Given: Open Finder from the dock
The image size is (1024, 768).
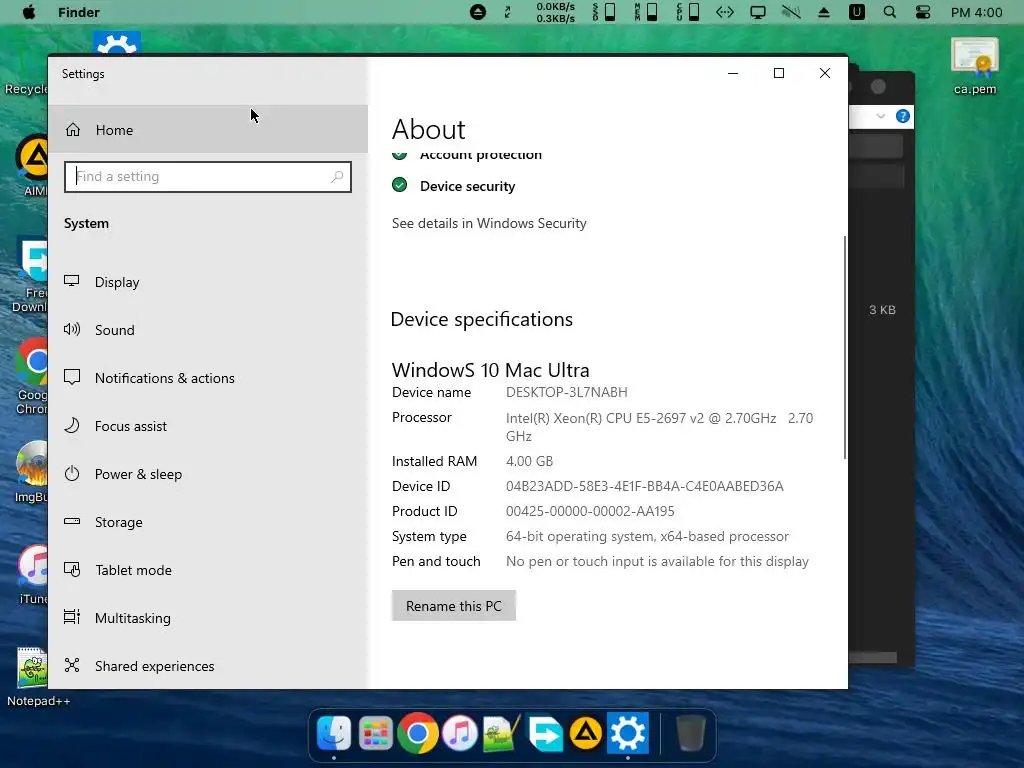Looking at the screenshot, I should point(334,733).
